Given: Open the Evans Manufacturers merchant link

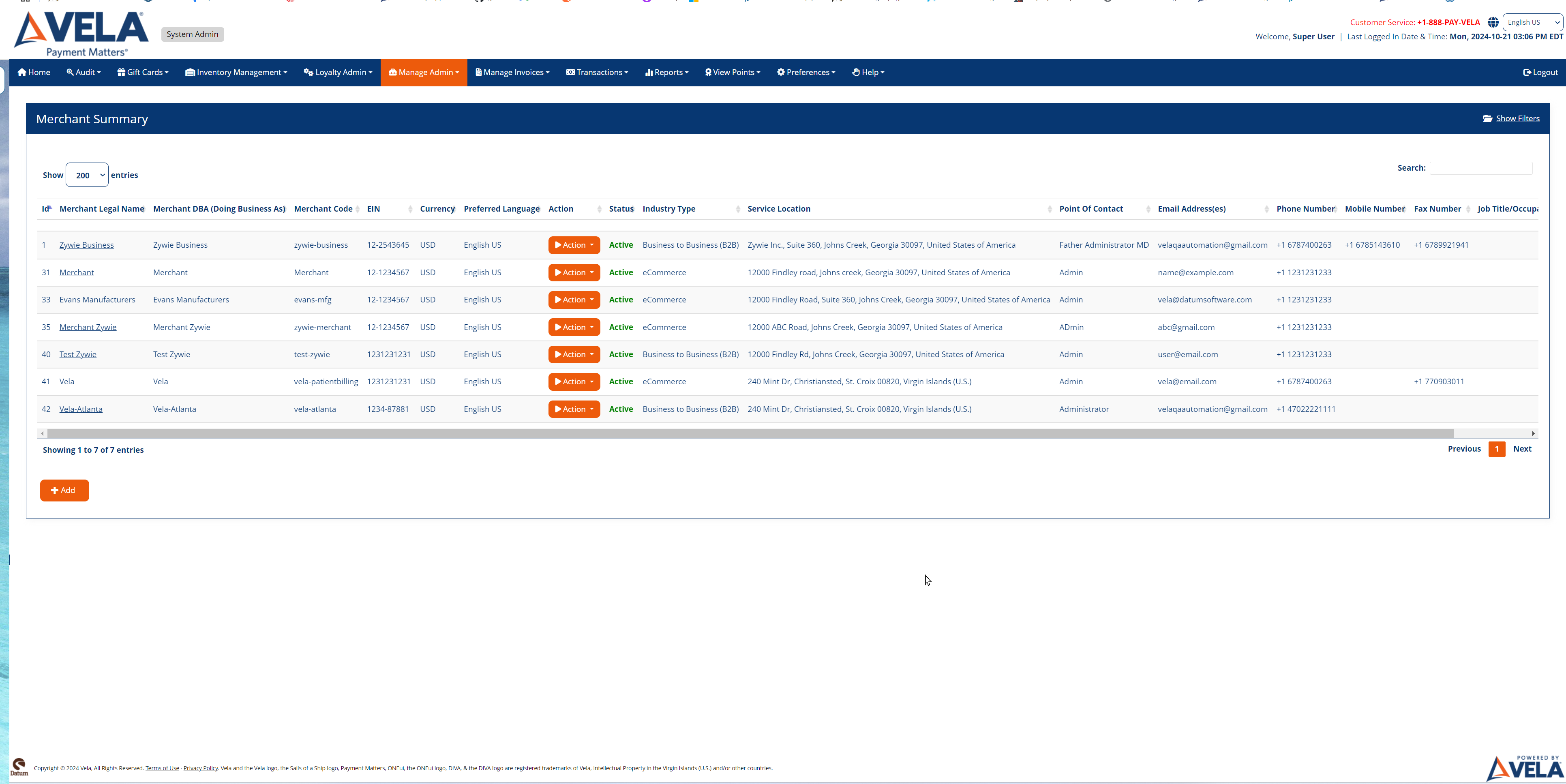Looking at the screenshot, I should pyautogui.click(x=97, y=300).
